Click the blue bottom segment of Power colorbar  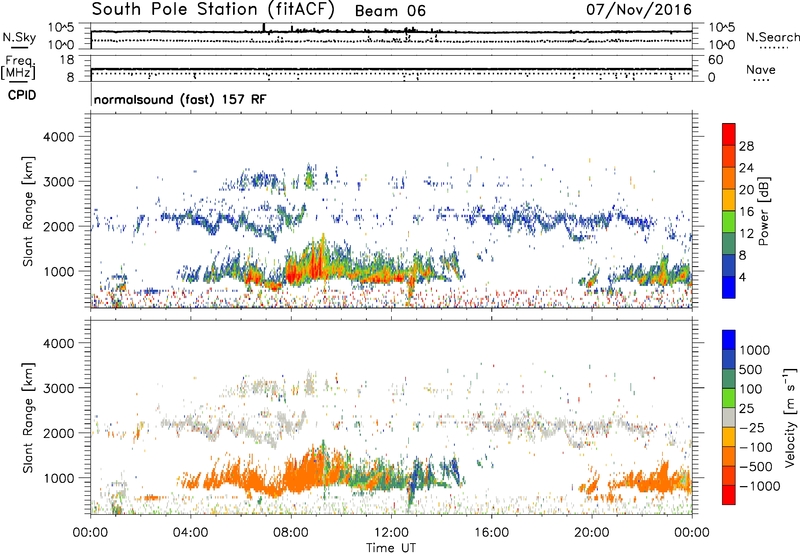pyautogui.click(x=729, y=287)
